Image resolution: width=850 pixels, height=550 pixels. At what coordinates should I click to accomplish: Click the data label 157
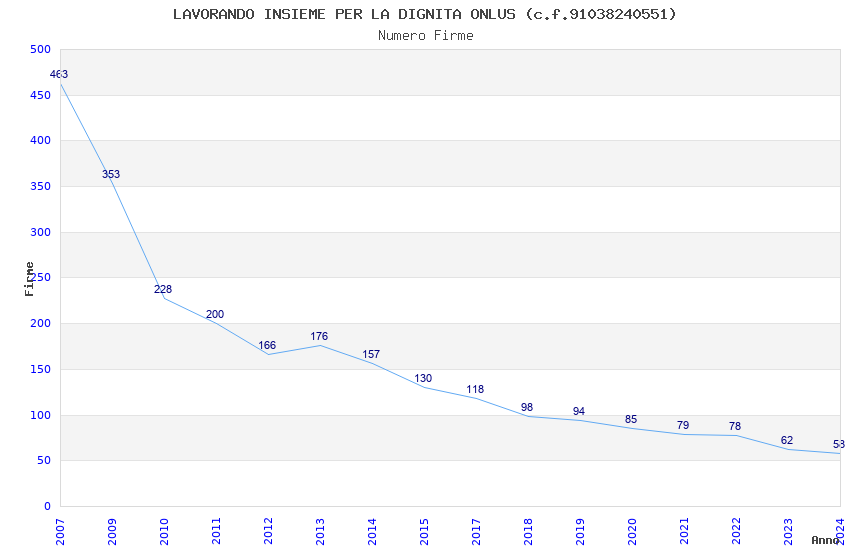tap(371, 354)
